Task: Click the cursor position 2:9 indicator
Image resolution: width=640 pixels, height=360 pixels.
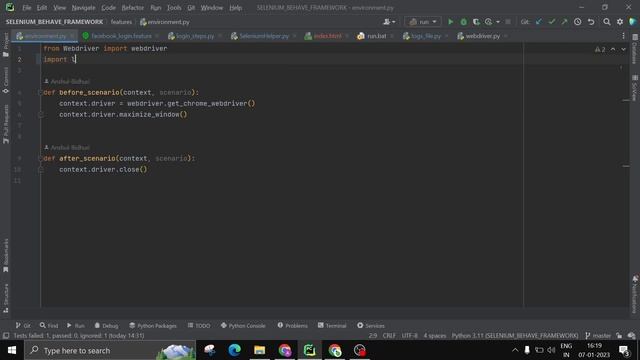Action: 373,336
